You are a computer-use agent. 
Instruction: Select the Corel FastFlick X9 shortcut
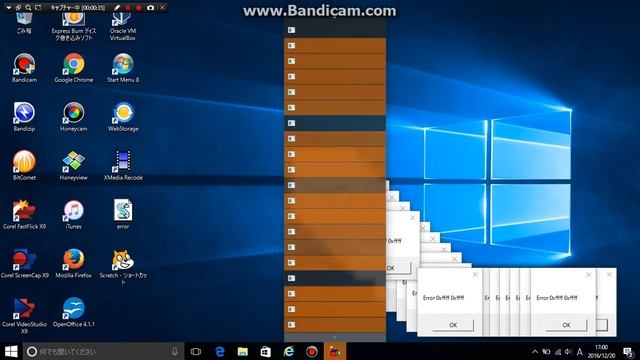point(24,215)
